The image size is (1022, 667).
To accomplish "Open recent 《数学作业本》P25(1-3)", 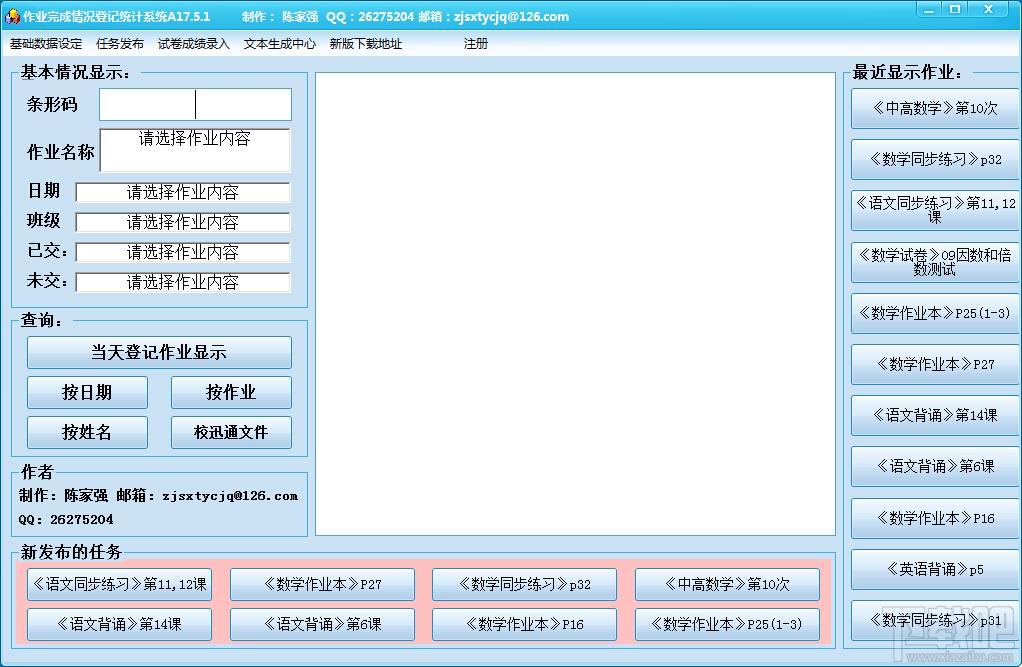I will [x=935, y=313].
